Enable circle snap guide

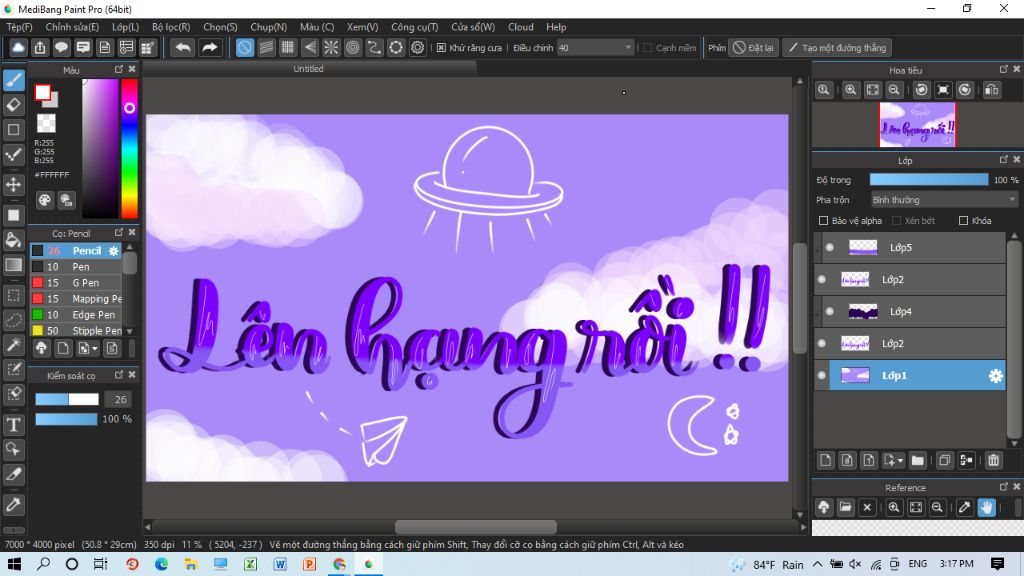(x=353, y=48)
